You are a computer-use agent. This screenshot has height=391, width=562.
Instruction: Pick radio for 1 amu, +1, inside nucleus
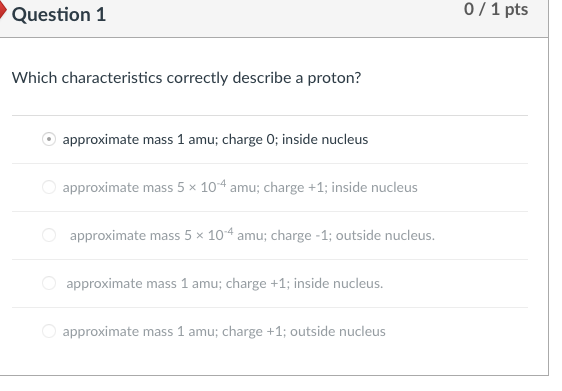49,283
